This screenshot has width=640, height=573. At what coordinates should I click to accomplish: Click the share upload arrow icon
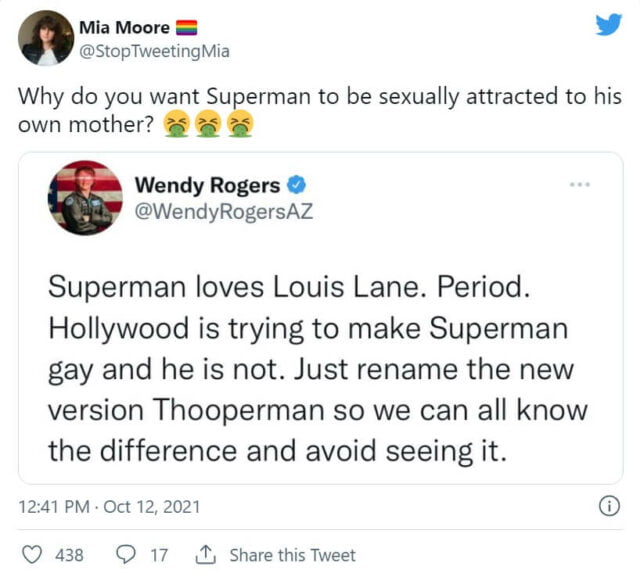coord(208,554)
